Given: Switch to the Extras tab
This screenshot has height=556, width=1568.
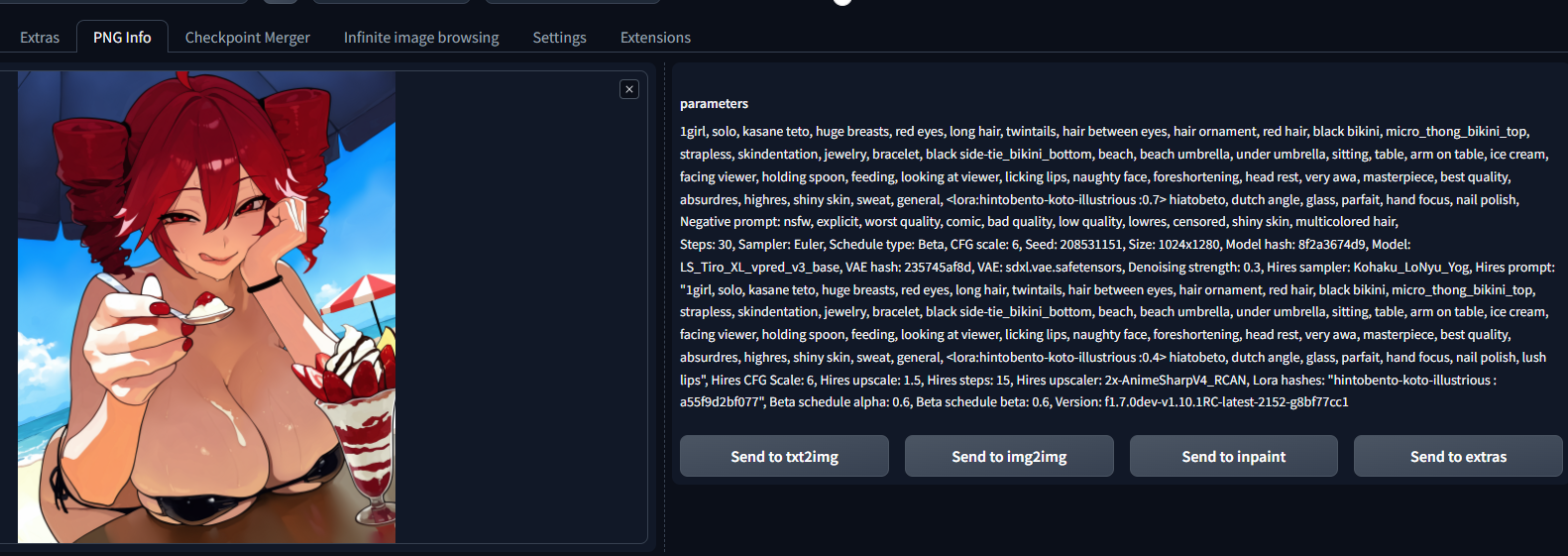Looking at the screenshot, I should [x=40, y=38].
